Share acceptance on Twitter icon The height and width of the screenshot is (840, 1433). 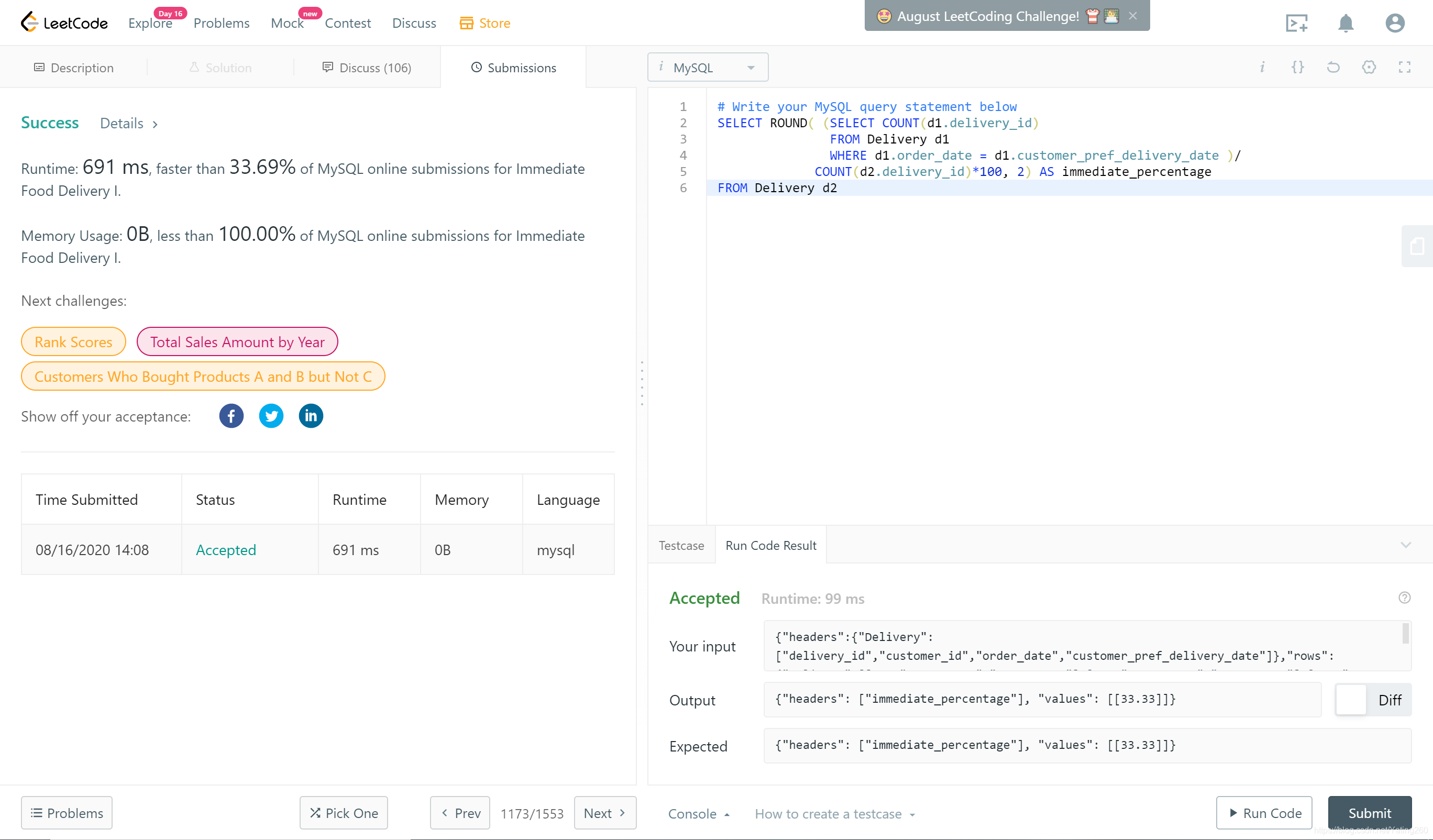pos(271,416)
